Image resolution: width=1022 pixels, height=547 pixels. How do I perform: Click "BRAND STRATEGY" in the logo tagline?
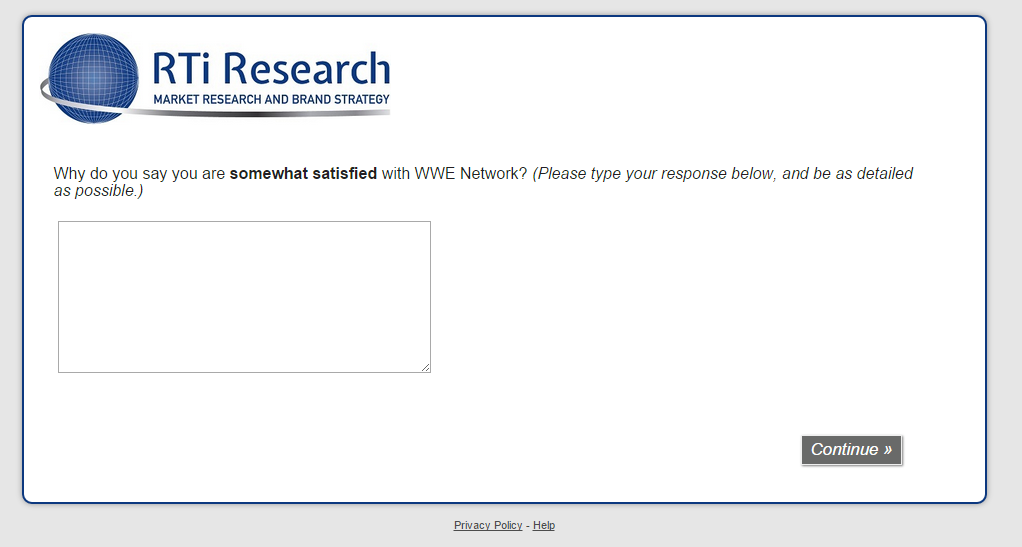pyautogui.click(x=339, y=100)
